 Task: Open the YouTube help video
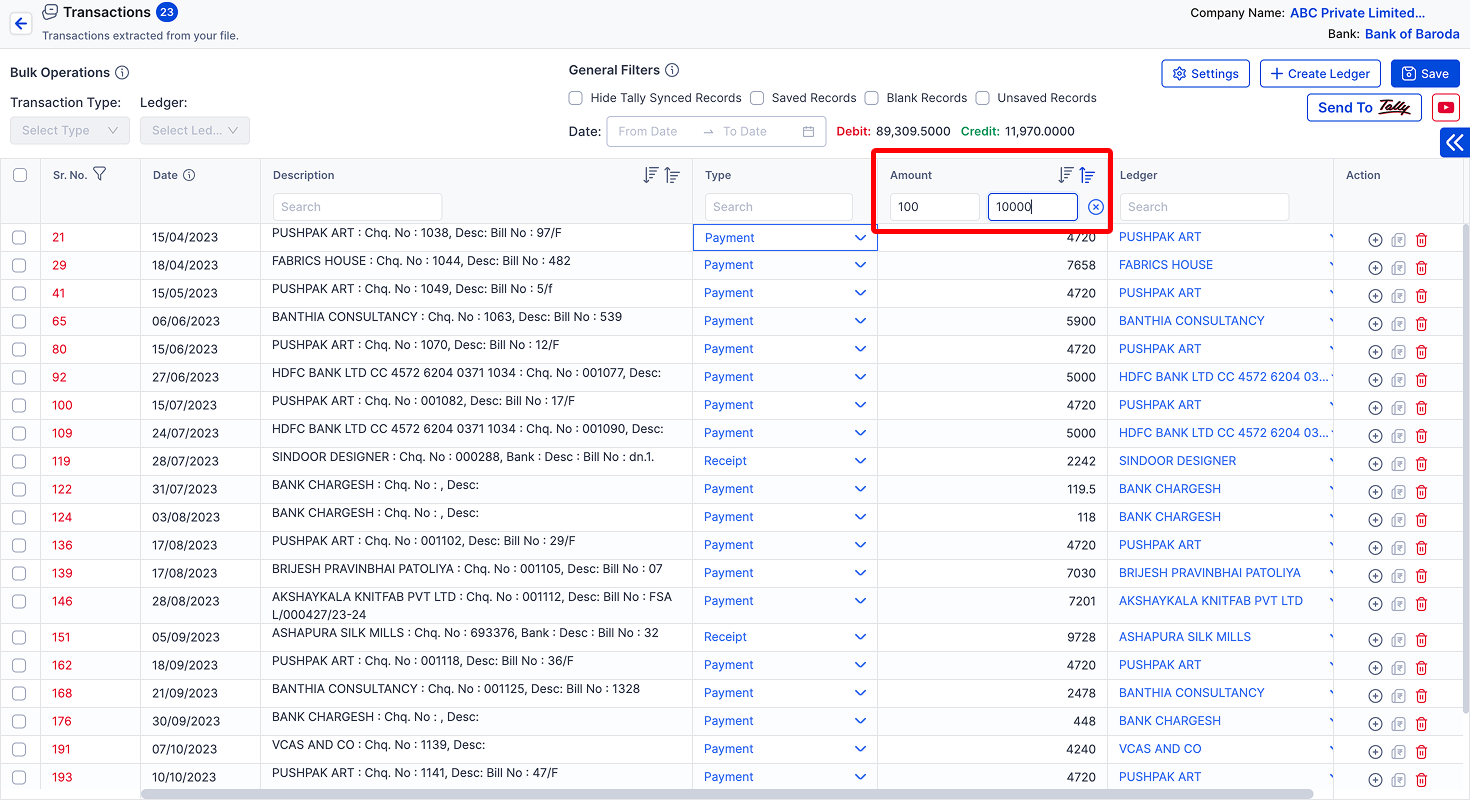pos(1445,108)
